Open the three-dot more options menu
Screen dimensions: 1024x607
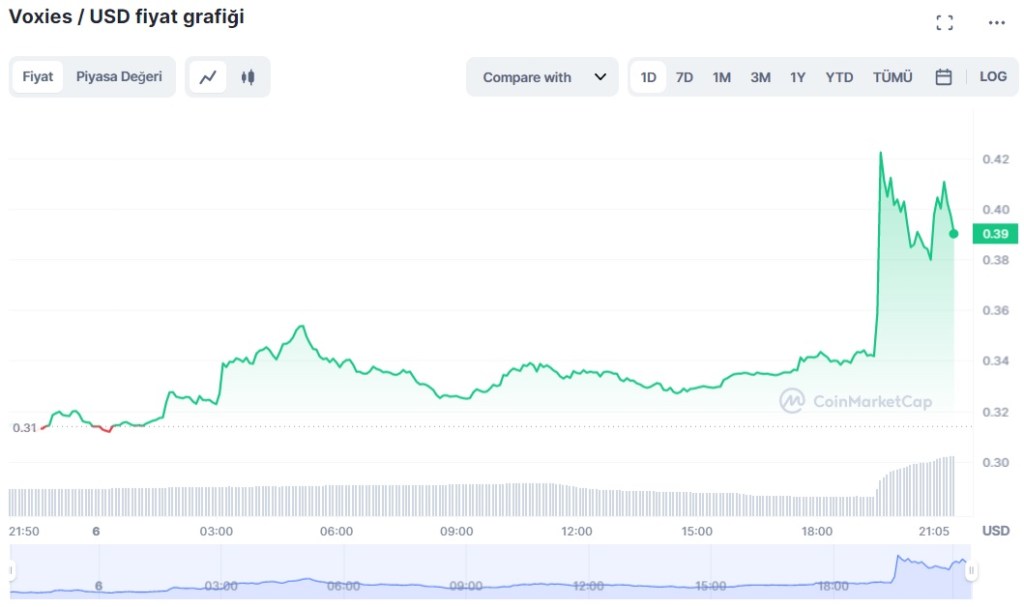[x=997, y=23]
